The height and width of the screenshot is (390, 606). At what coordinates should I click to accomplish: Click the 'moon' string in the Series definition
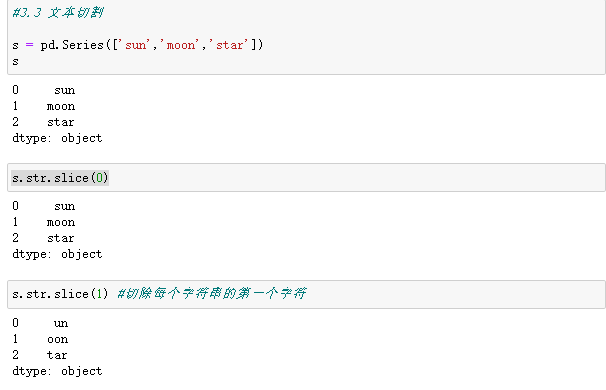pos(181,45)
